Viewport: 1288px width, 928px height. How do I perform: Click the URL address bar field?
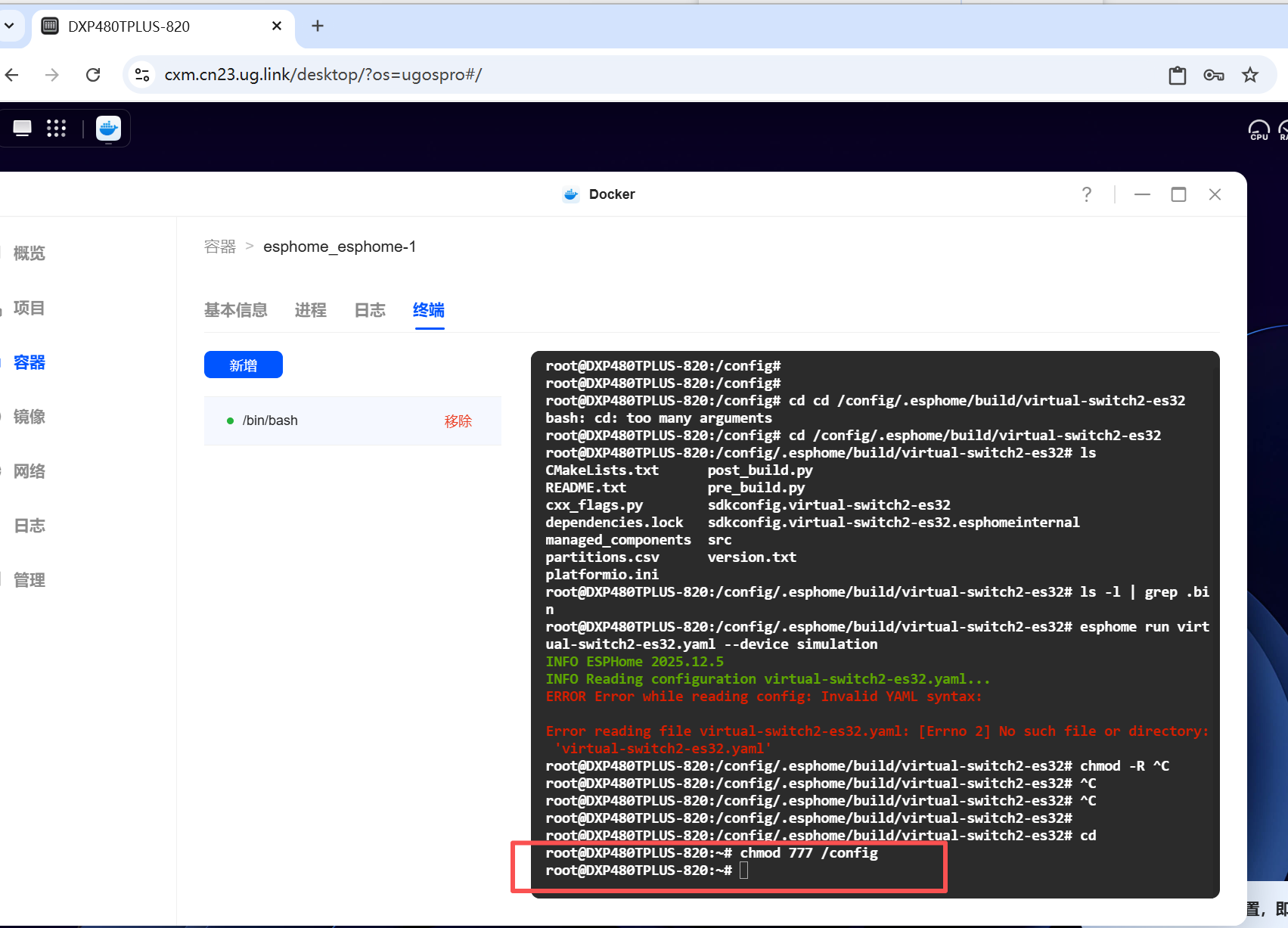658,75
